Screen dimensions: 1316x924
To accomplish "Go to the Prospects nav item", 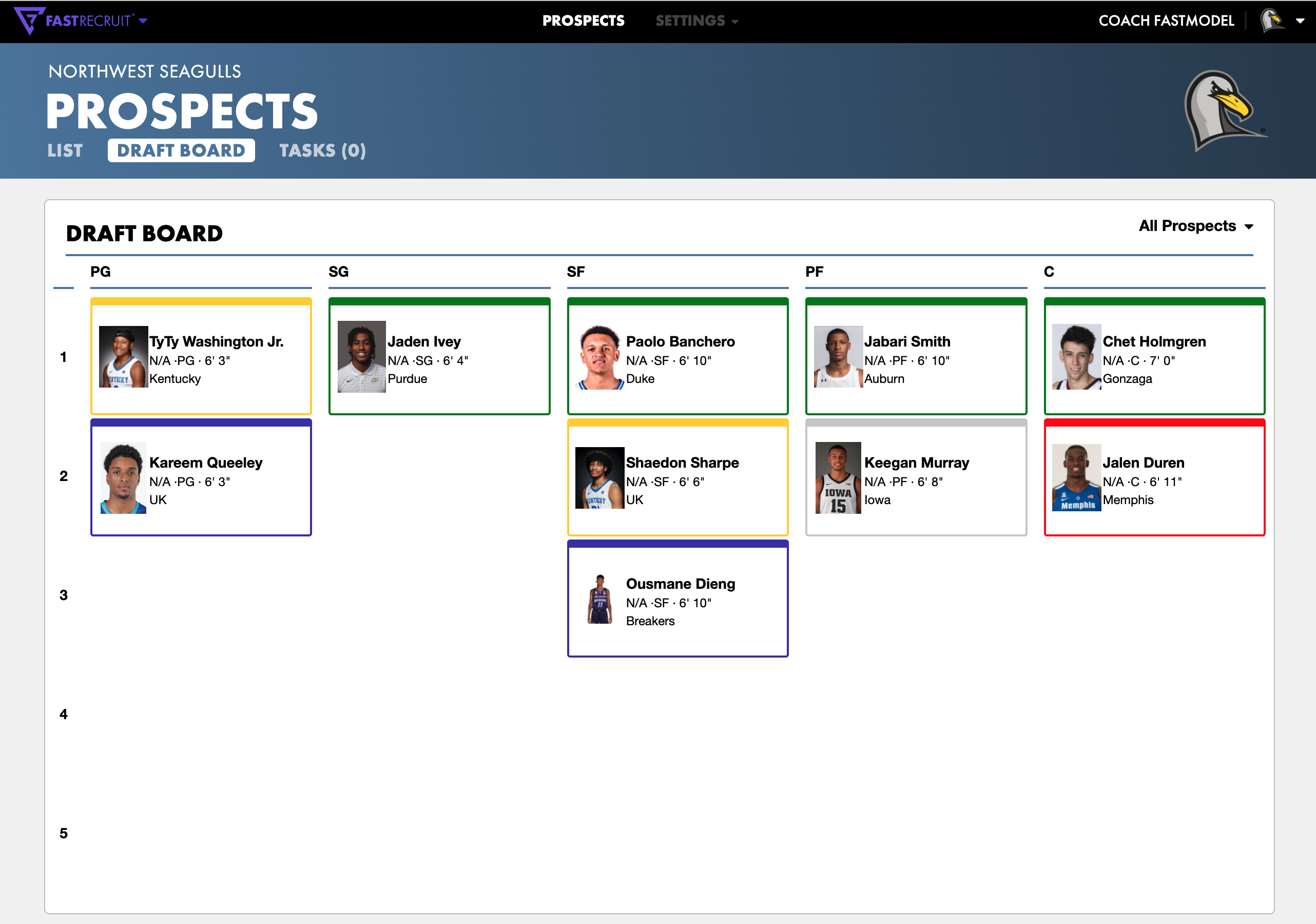I will 584,21.
